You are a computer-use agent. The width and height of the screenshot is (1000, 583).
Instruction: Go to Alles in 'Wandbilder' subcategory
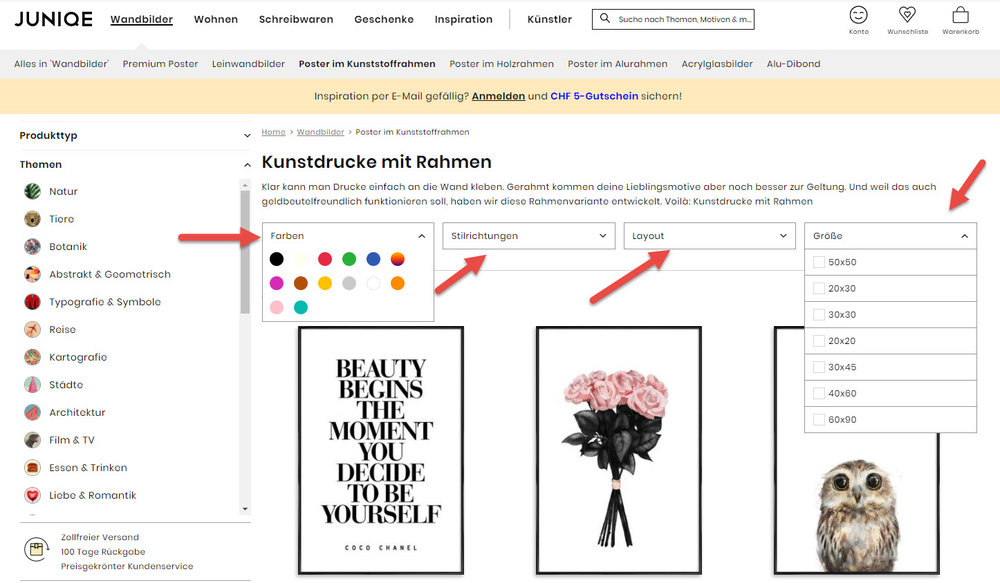click(x=61, y=64)
